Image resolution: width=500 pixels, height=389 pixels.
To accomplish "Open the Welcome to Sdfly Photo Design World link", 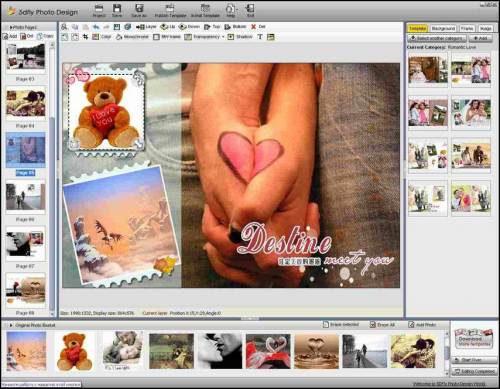I will click(x=449, y=384).
